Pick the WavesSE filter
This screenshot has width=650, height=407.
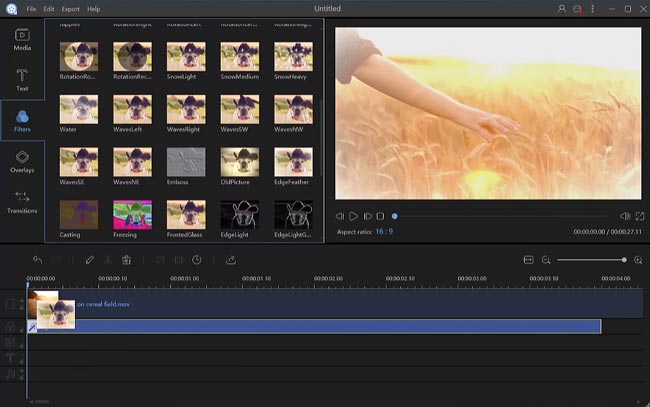79,162
